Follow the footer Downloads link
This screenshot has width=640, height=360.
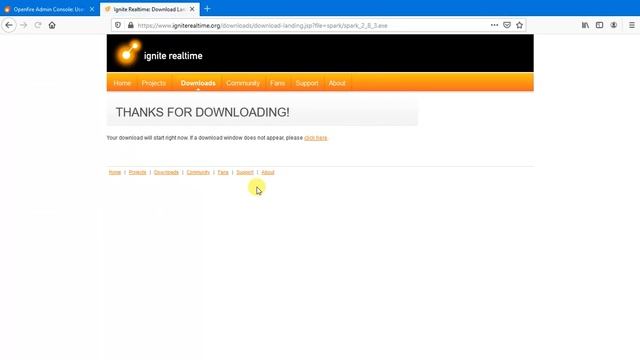[x=166, y=172]
